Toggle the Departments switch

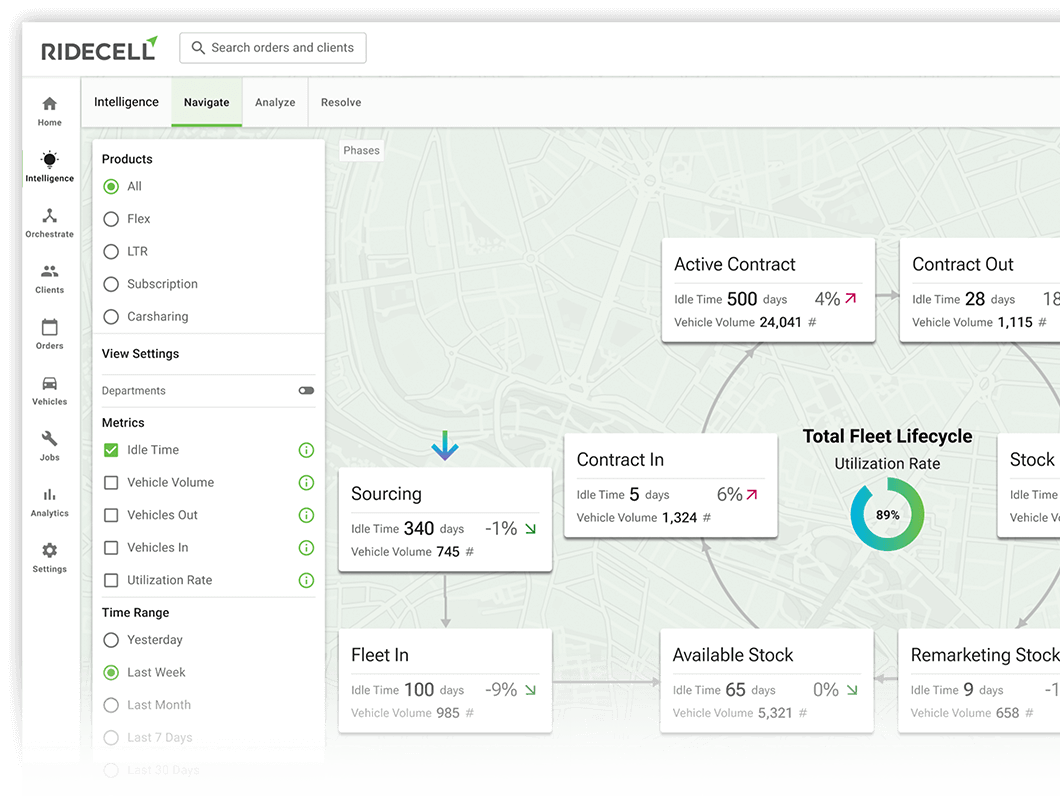[306, 390]
